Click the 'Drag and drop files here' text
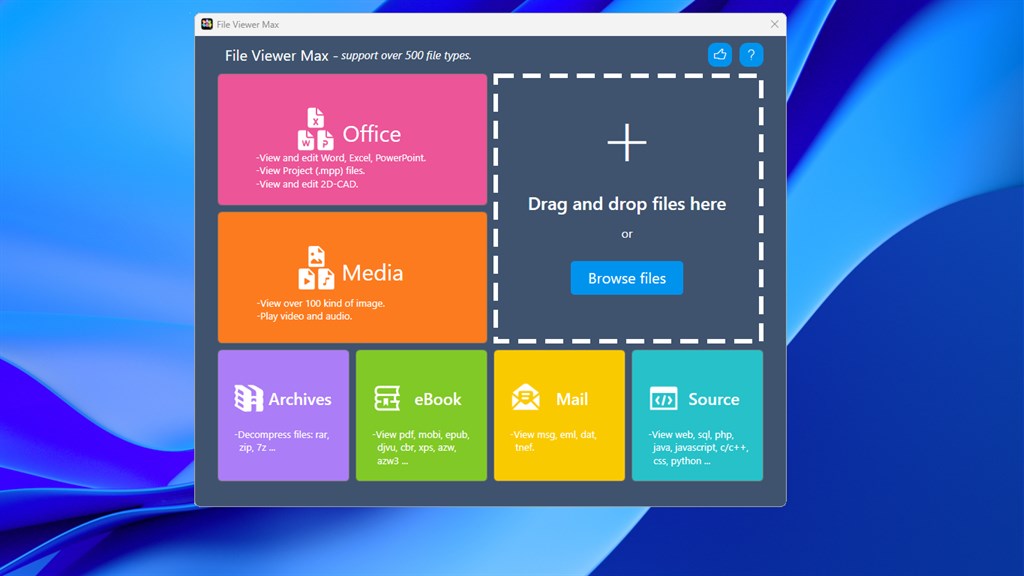This screenshot has width=1024, height=576. 627,204
